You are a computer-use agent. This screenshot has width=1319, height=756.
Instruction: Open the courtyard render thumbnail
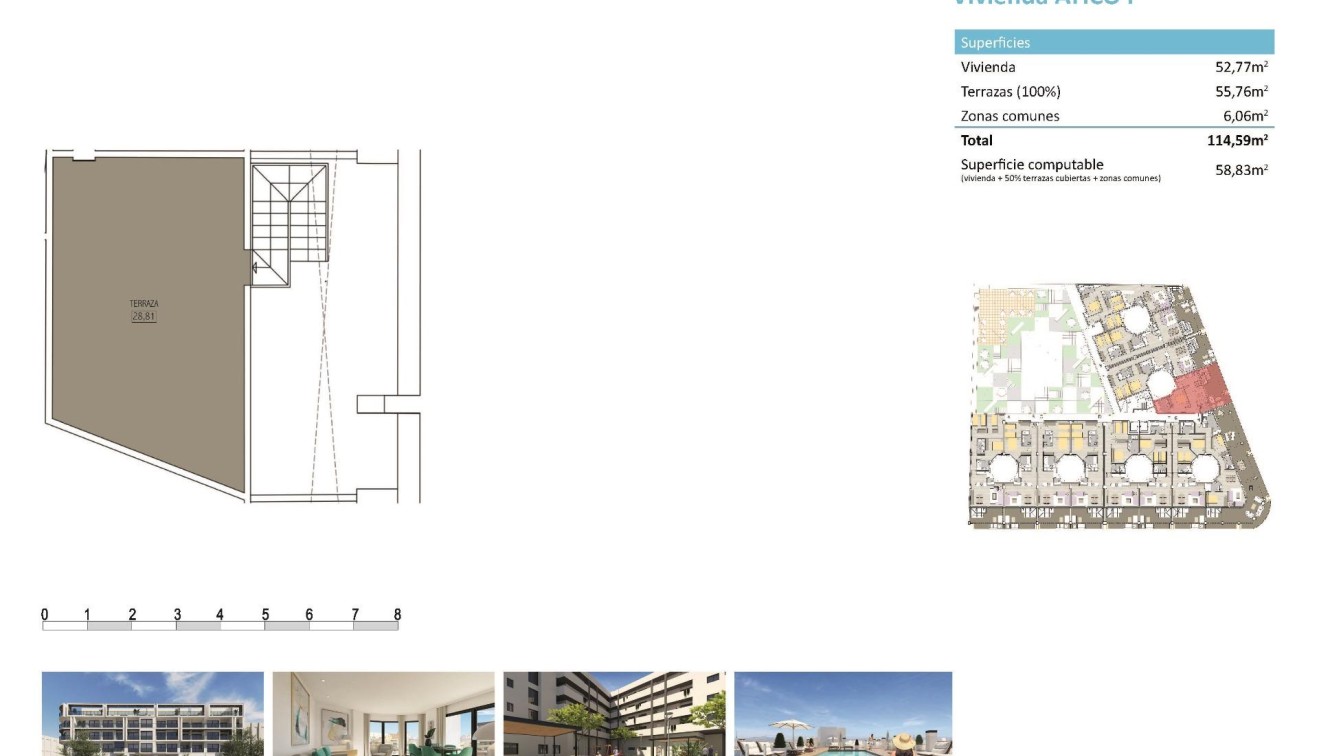[614, 713]
